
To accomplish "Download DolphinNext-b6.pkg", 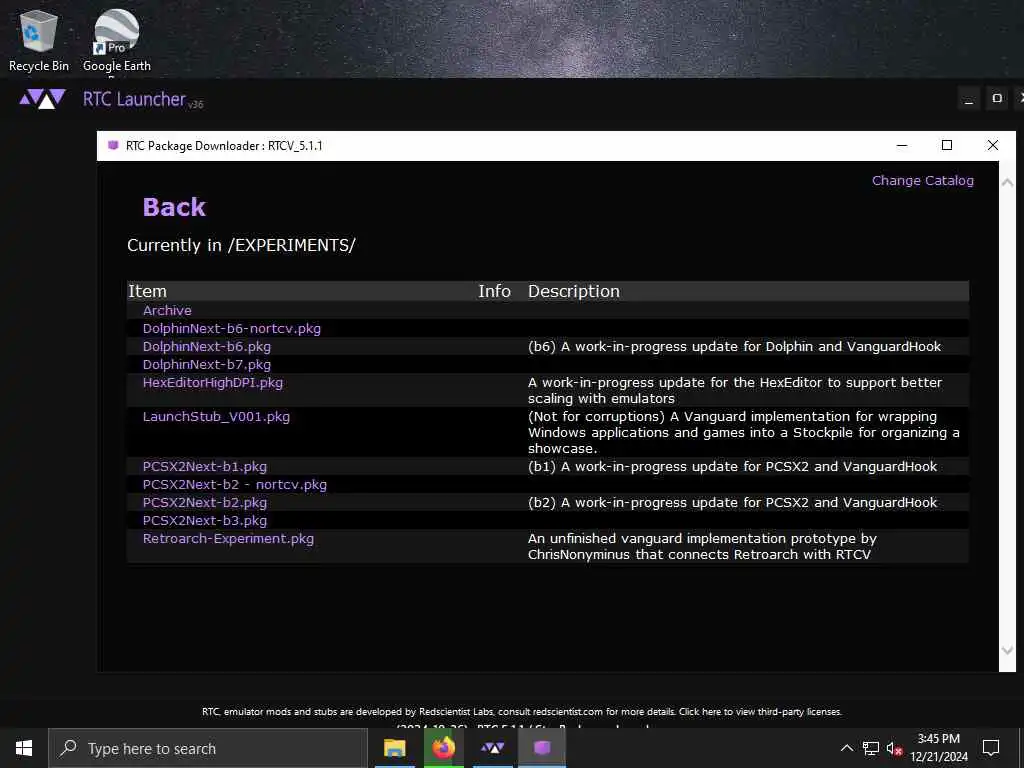I will click(x=206, y=346).
